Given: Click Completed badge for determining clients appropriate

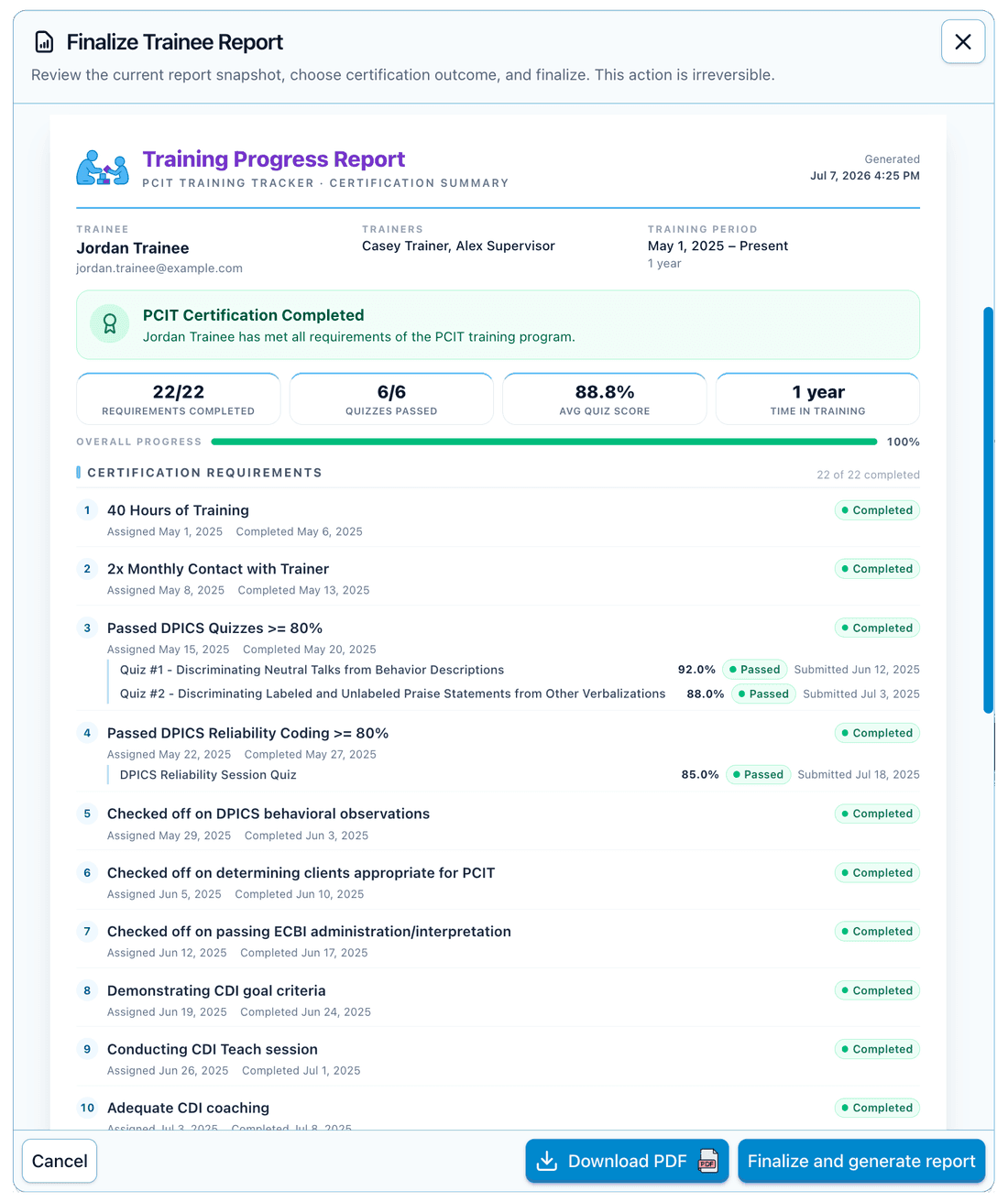Looking at the screenshot, I should pos(877,873).
